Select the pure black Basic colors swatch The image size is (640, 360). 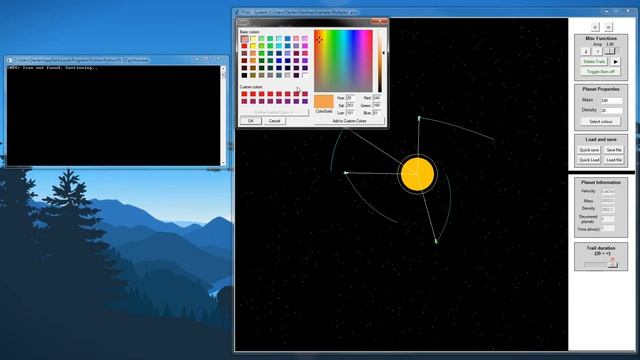tap(244, 75)
